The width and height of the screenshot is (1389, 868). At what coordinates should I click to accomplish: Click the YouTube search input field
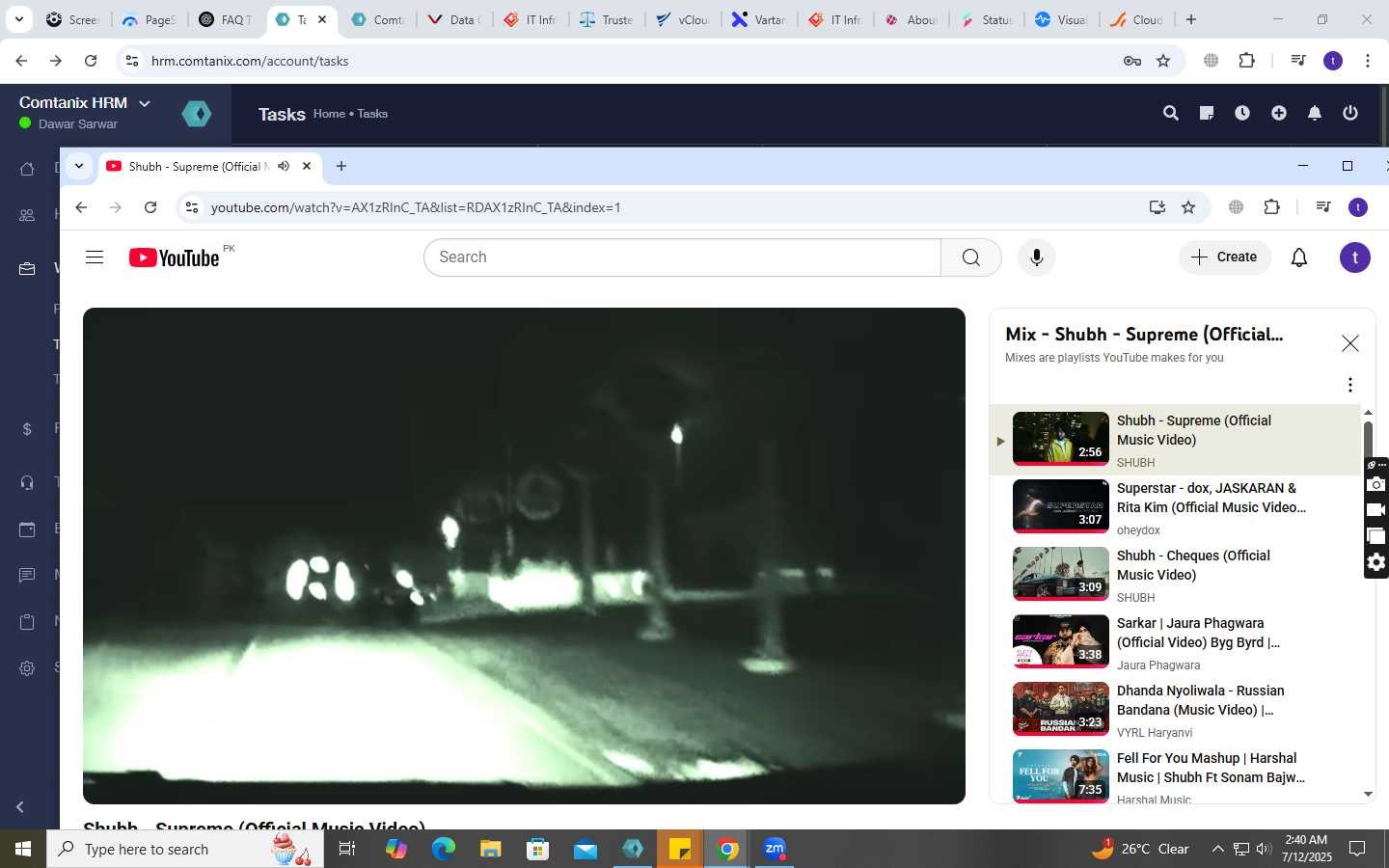click(x=682, y=258)
